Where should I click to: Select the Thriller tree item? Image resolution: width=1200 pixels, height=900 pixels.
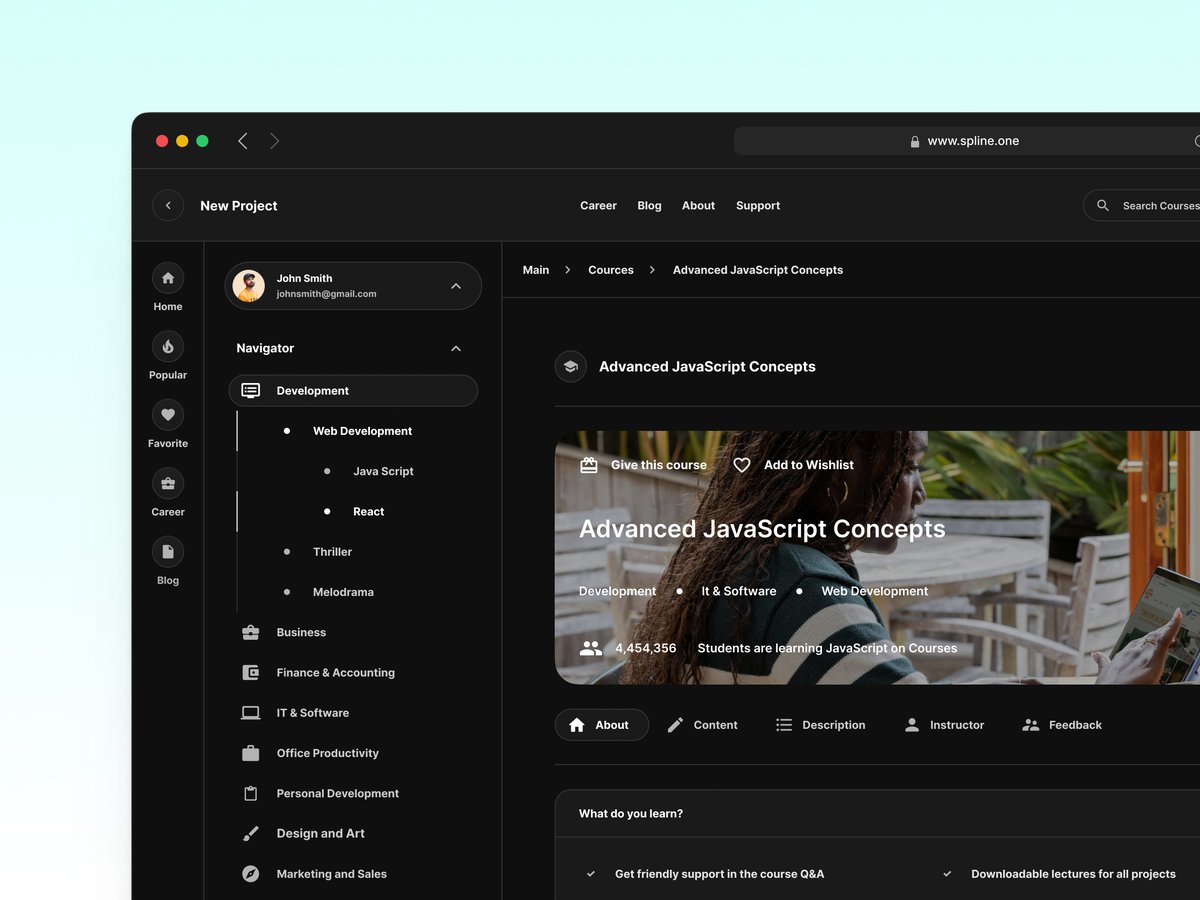(x=332, y=552)
